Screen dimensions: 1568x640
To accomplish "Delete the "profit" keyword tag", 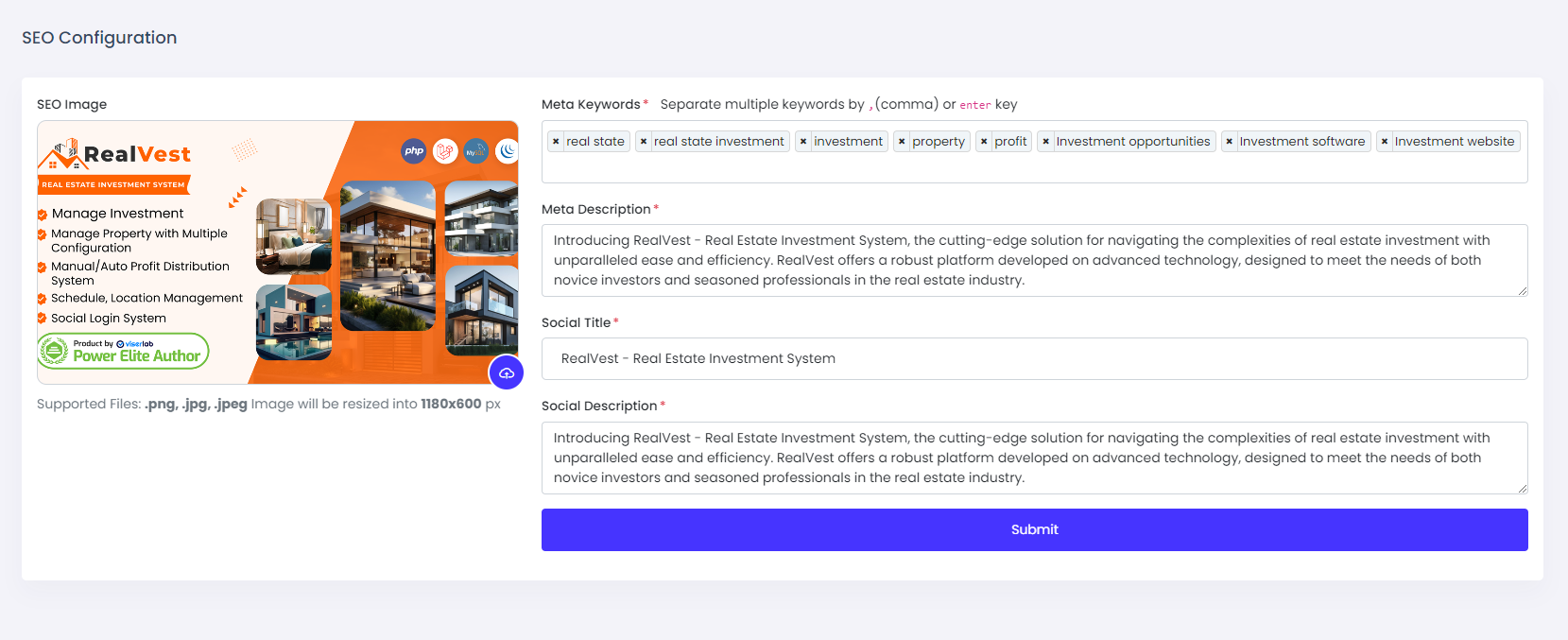I will click(x=984, y=142).
